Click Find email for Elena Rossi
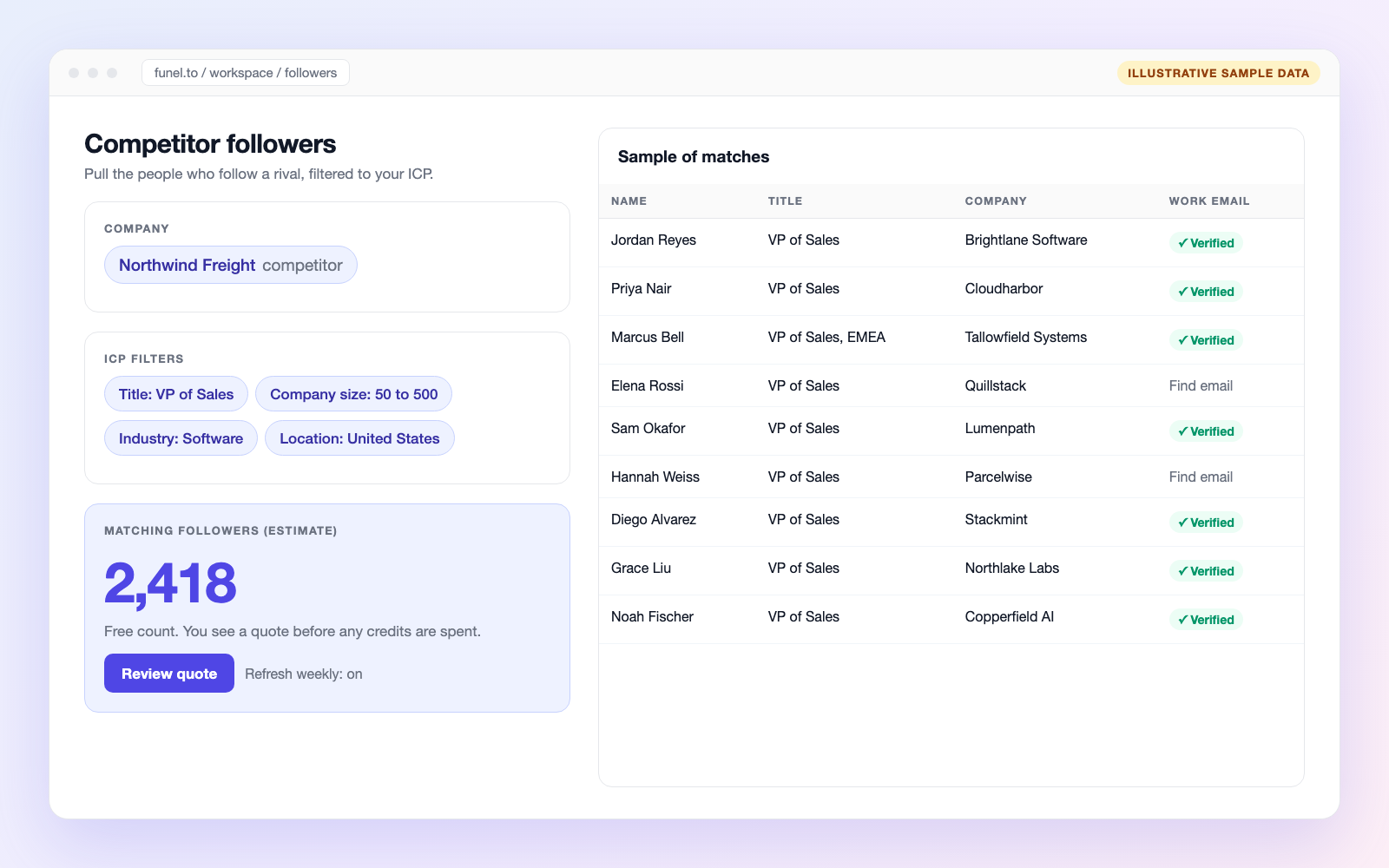This screenshot has height=868, width=1389. tap(1201, 385)
